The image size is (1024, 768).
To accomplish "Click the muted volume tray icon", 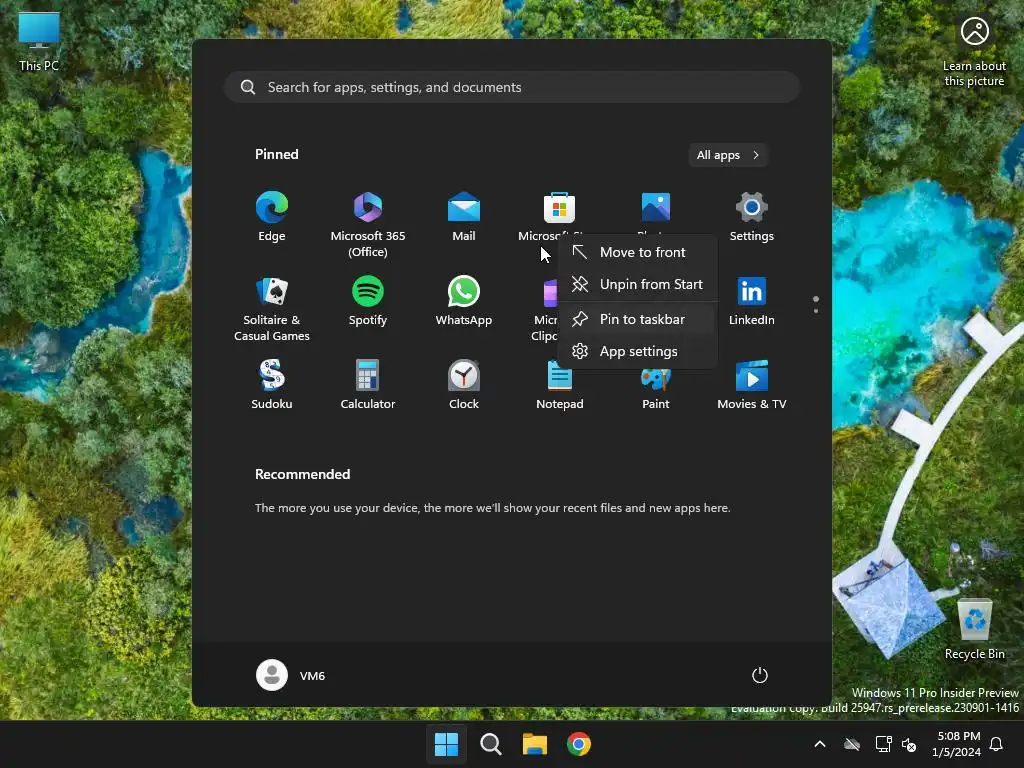I will (x=908, y=744).
